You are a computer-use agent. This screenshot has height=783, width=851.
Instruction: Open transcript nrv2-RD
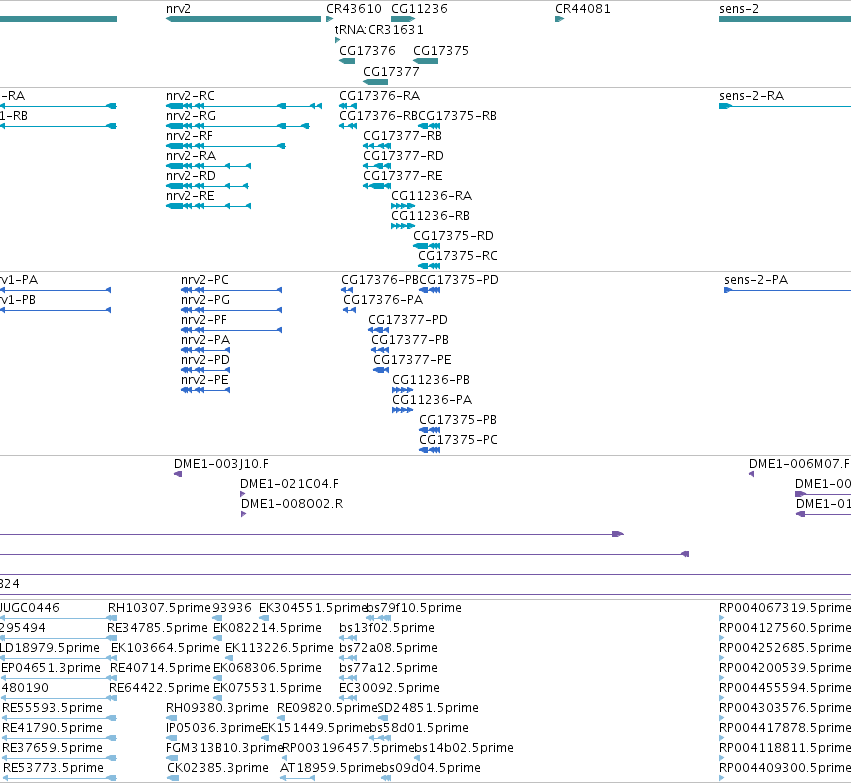(207, 186)
